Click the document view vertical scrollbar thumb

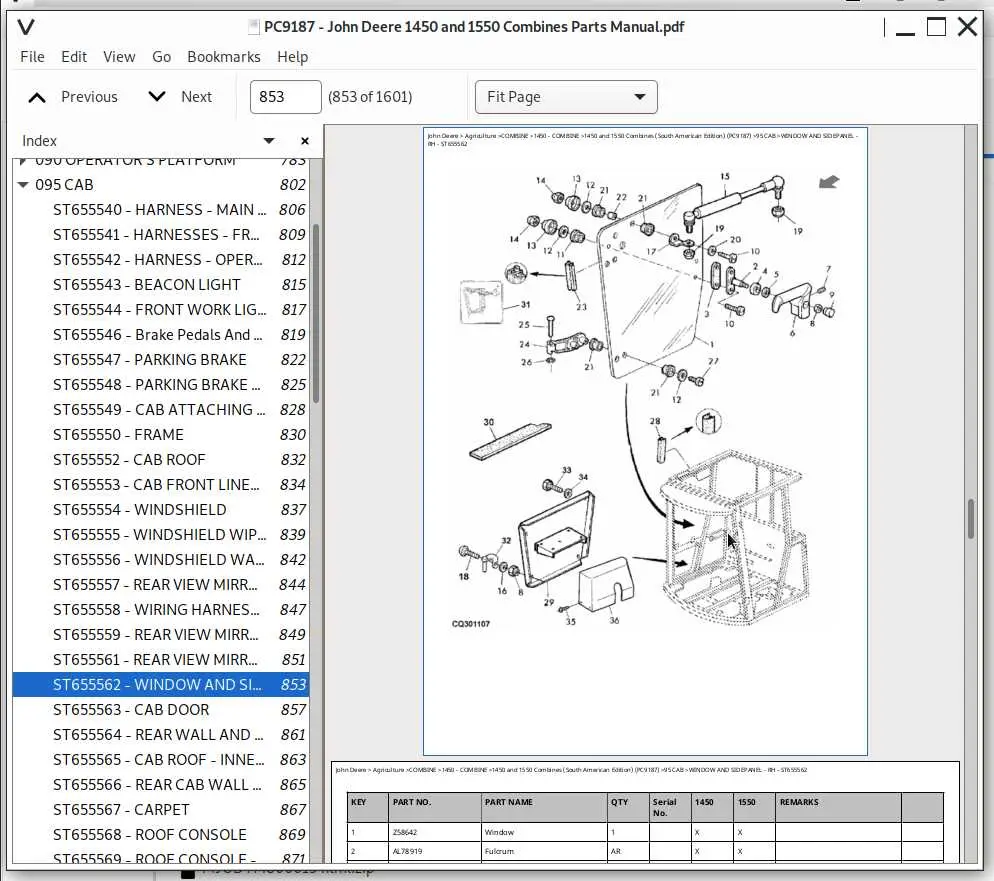coord(971,519)
